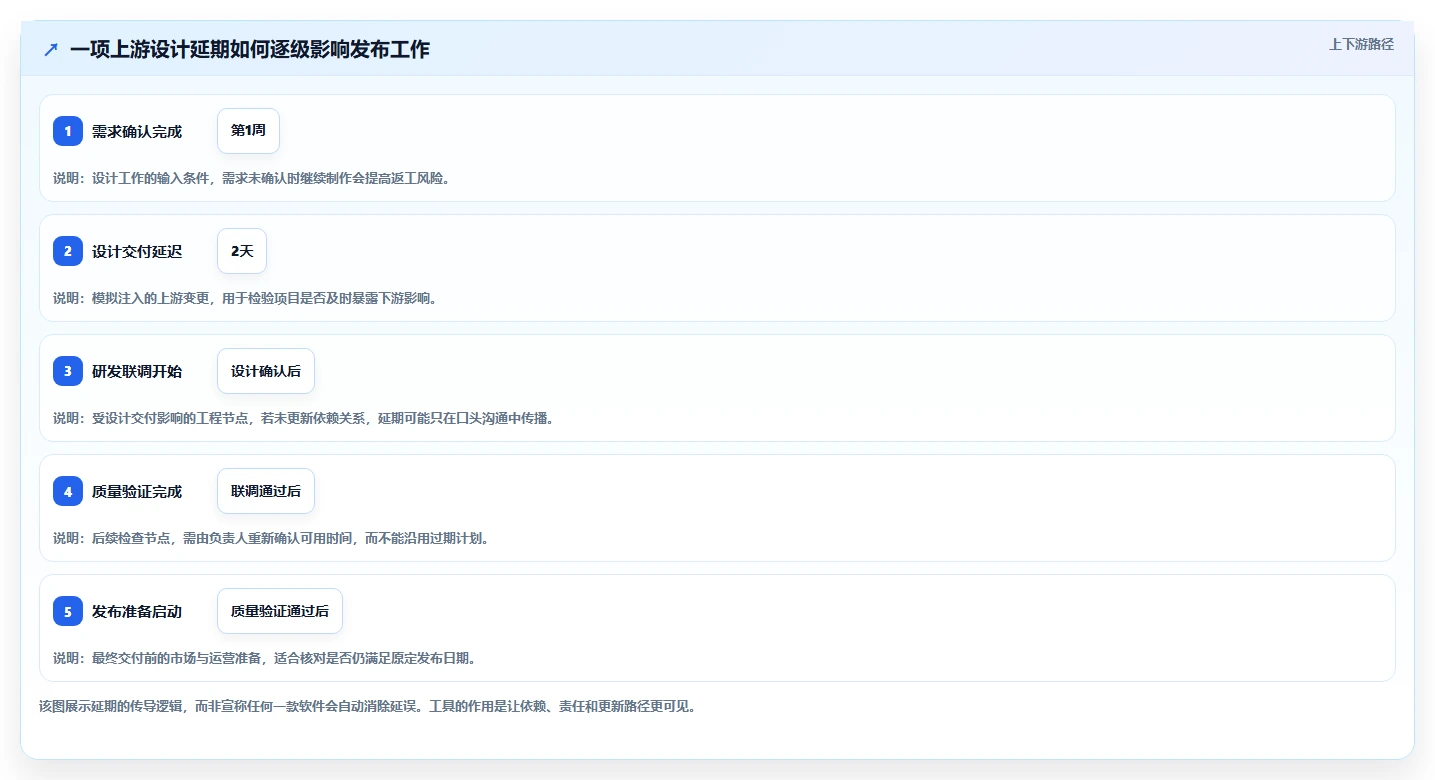Select the 第1周 tag
Screen dimensions: 1435x780
click(x=248, y=131)
